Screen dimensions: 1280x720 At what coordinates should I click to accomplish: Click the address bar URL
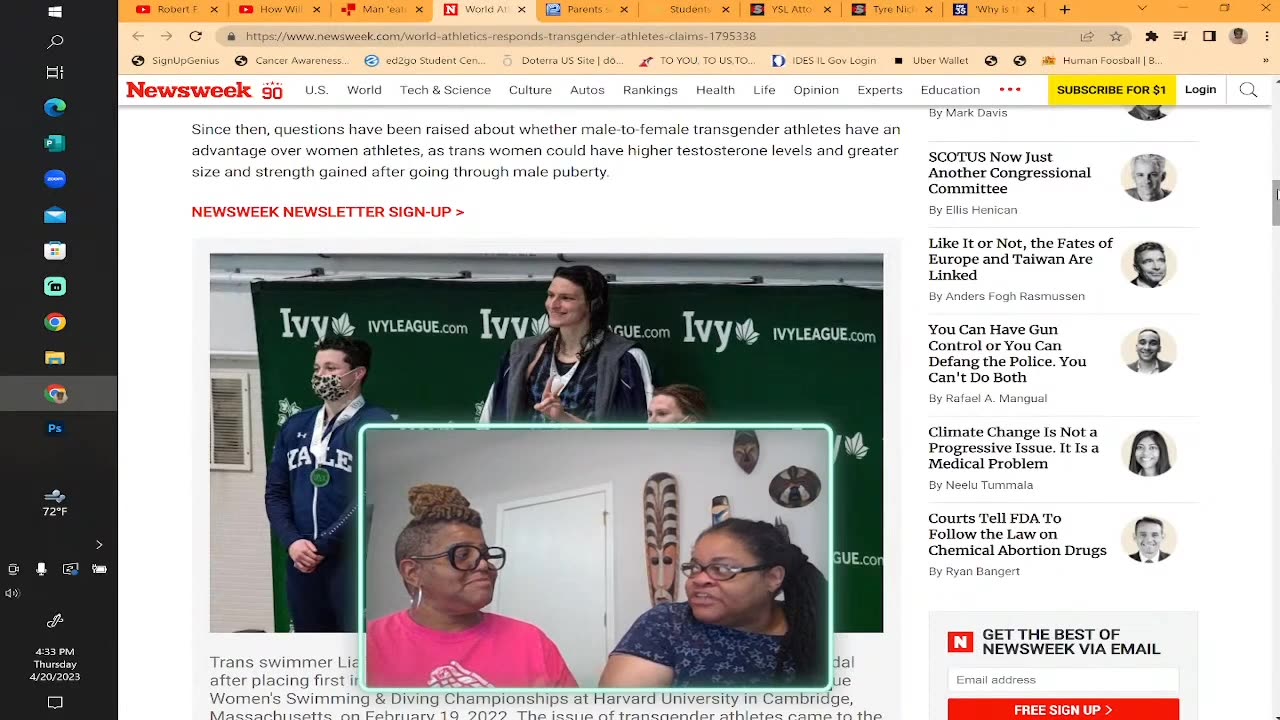tap(500, 36)
